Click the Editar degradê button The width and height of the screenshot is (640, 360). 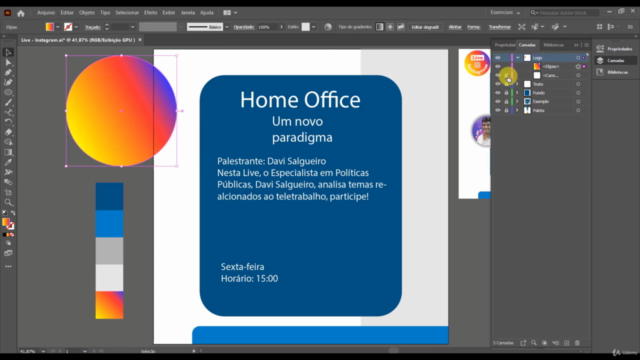click(x=425, y=27)
